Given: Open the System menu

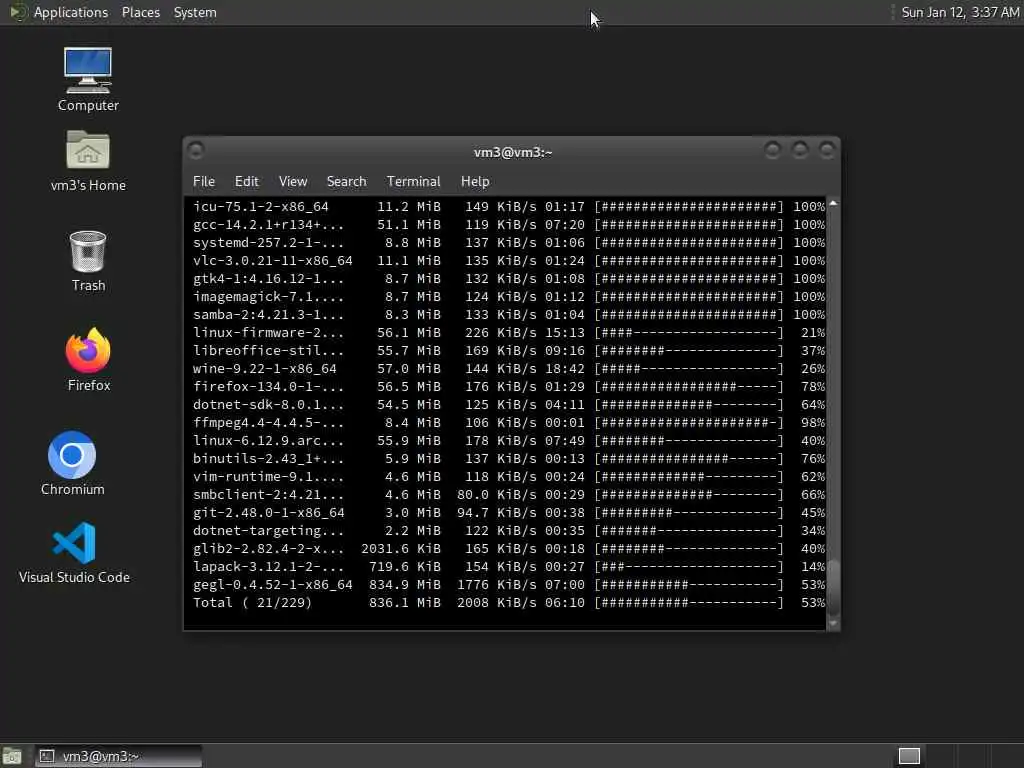Looking at the screenshot, I should pyautogui.click(x=195, y=12).
